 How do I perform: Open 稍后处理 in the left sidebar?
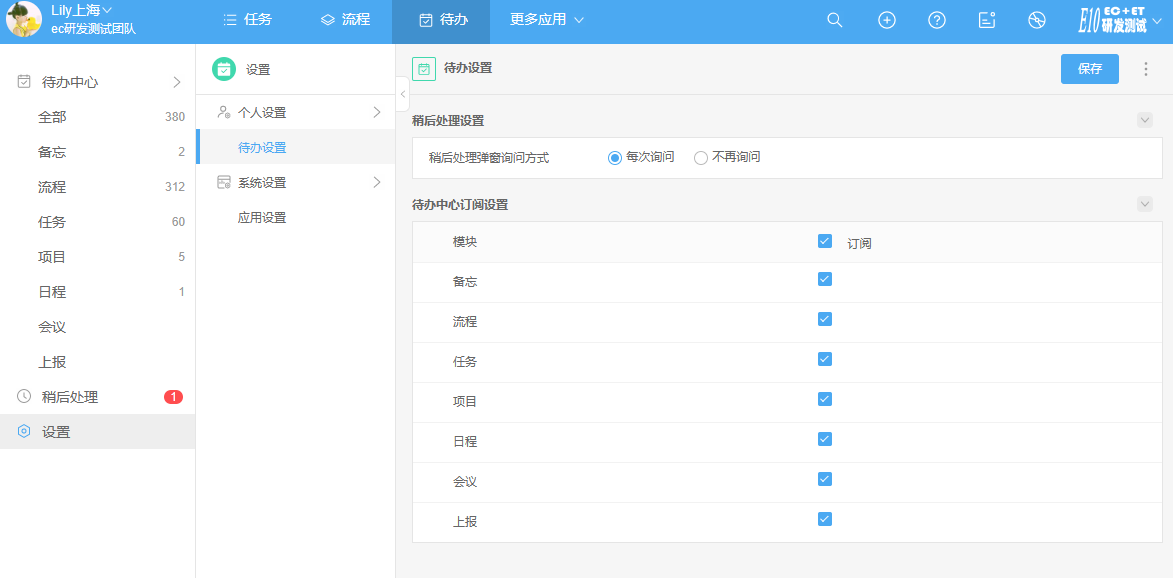pyautogui.click(x=70, y=397)
